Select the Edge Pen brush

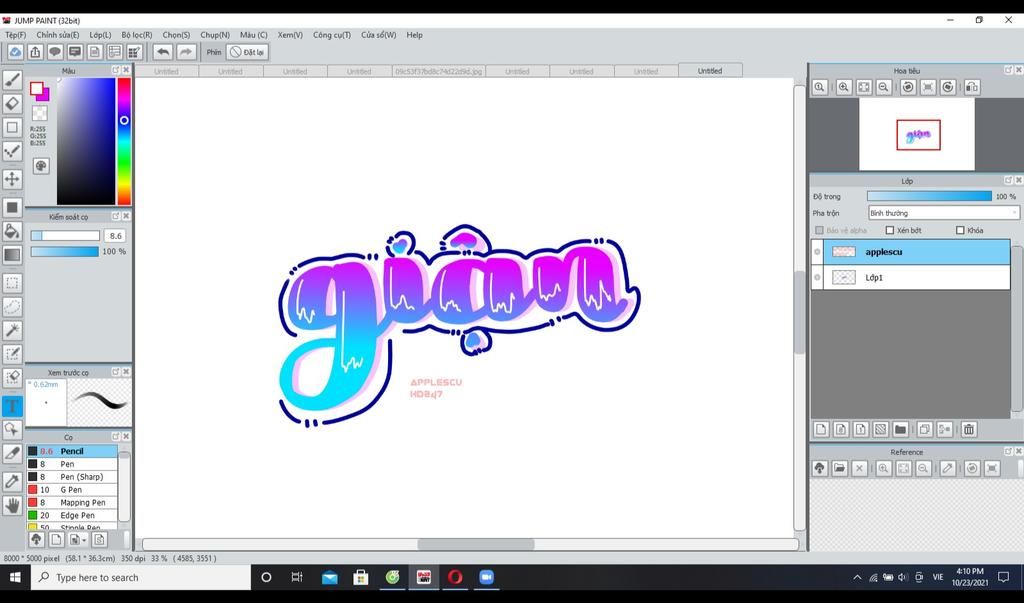coord(72,515)
